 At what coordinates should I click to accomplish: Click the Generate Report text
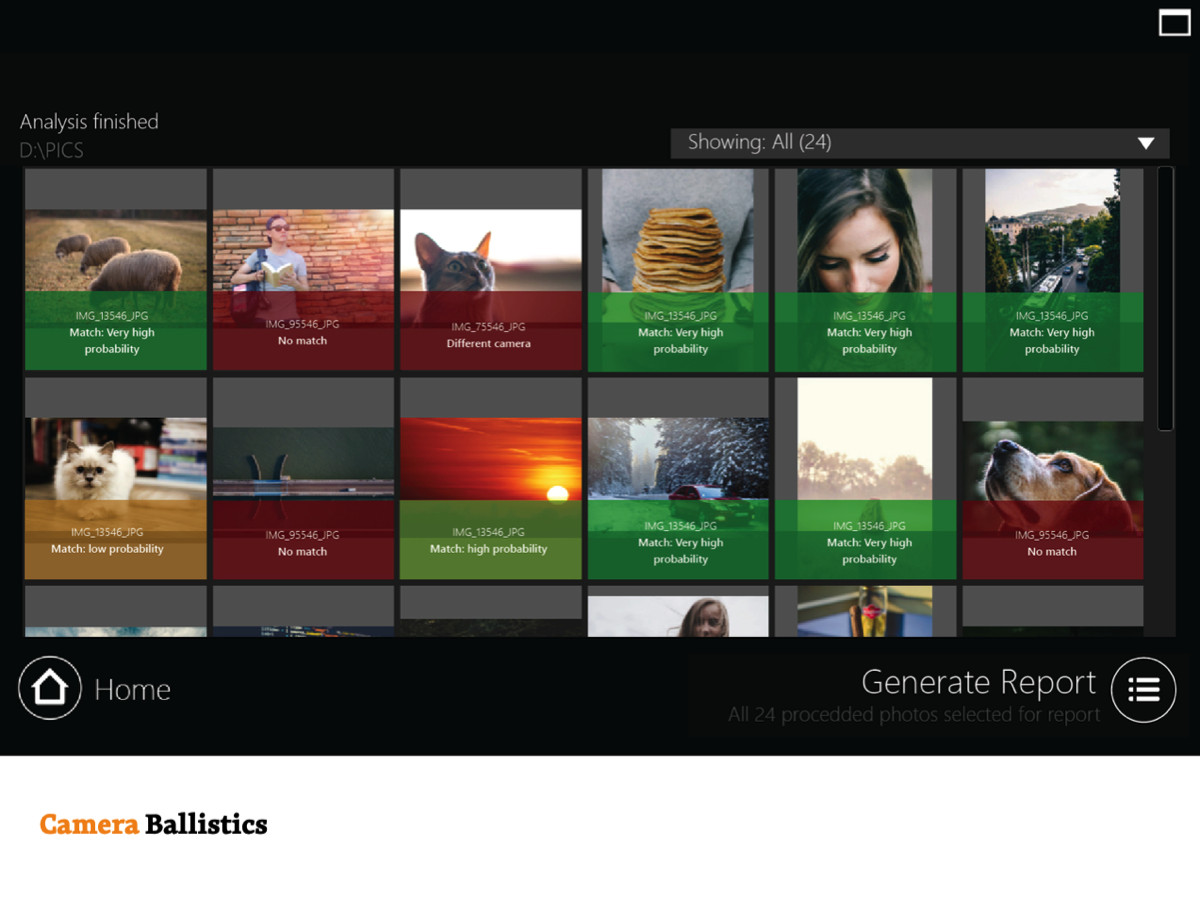point(978,682)
